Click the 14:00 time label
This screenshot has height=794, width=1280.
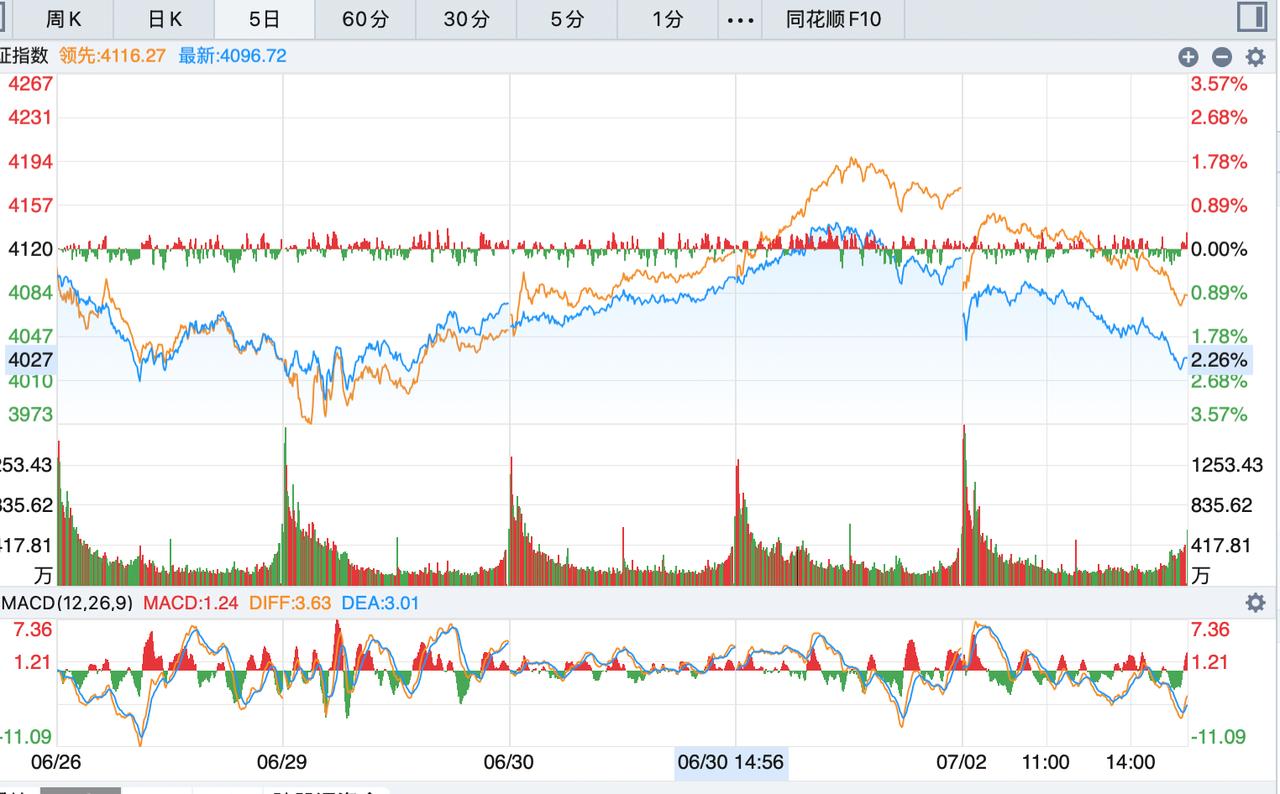1130,762
